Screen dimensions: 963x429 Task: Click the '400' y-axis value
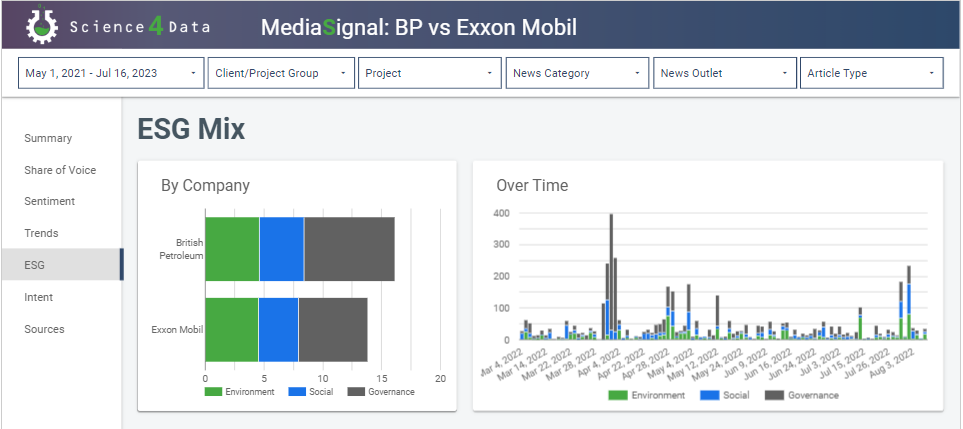(501, 213)
